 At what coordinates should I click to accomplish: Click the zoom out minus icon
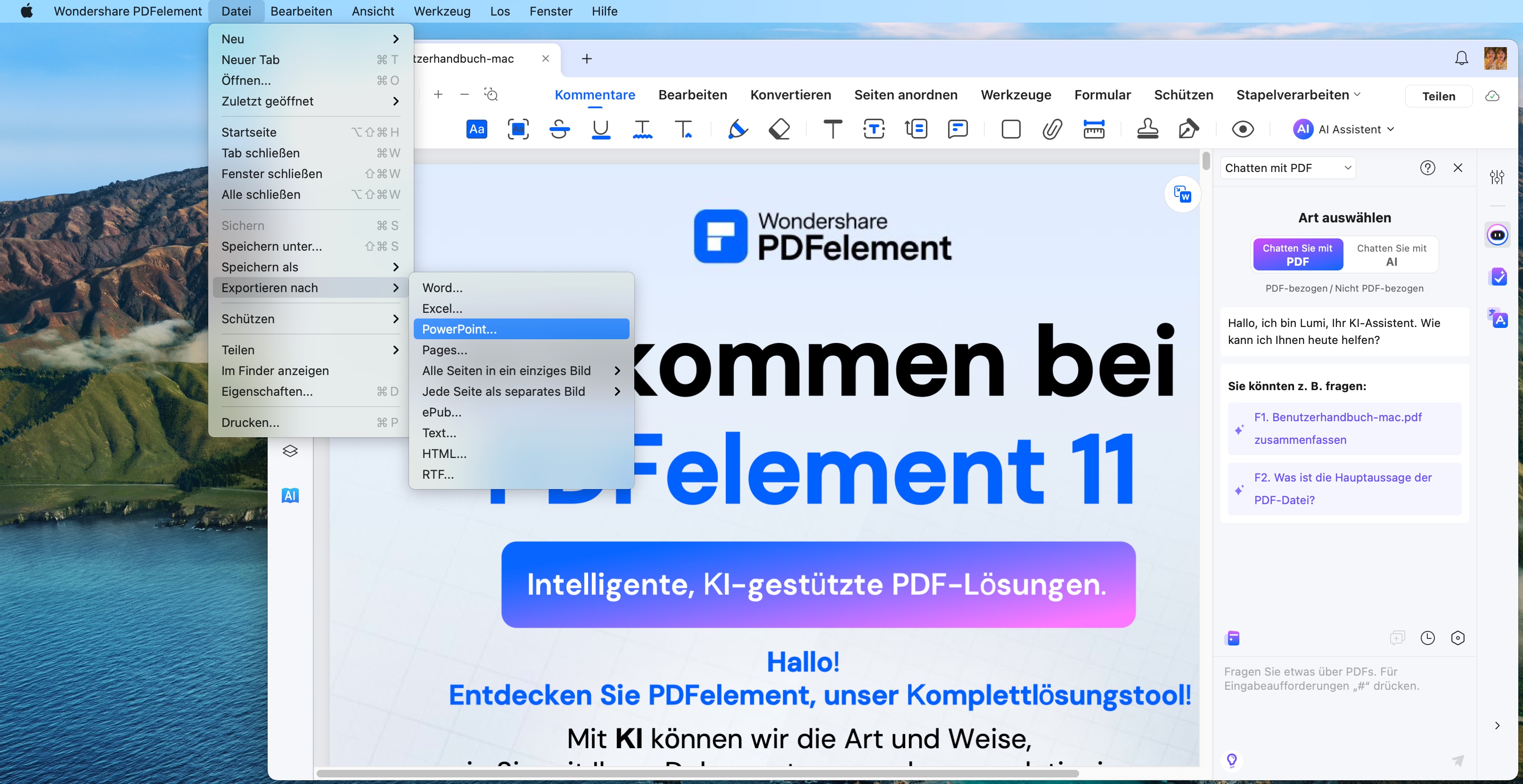click(x=465, y=95)
